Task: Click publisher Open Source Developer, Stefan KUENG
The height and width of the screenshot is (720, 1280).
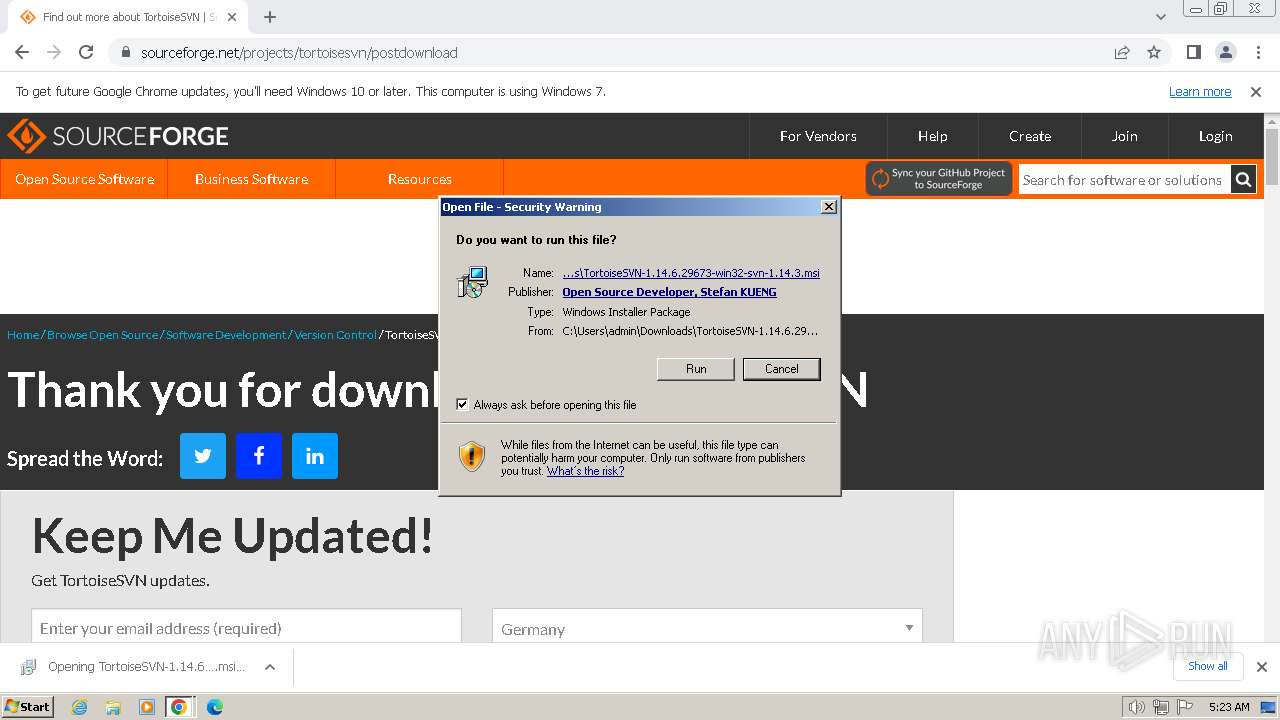Action: coord(669,292)
